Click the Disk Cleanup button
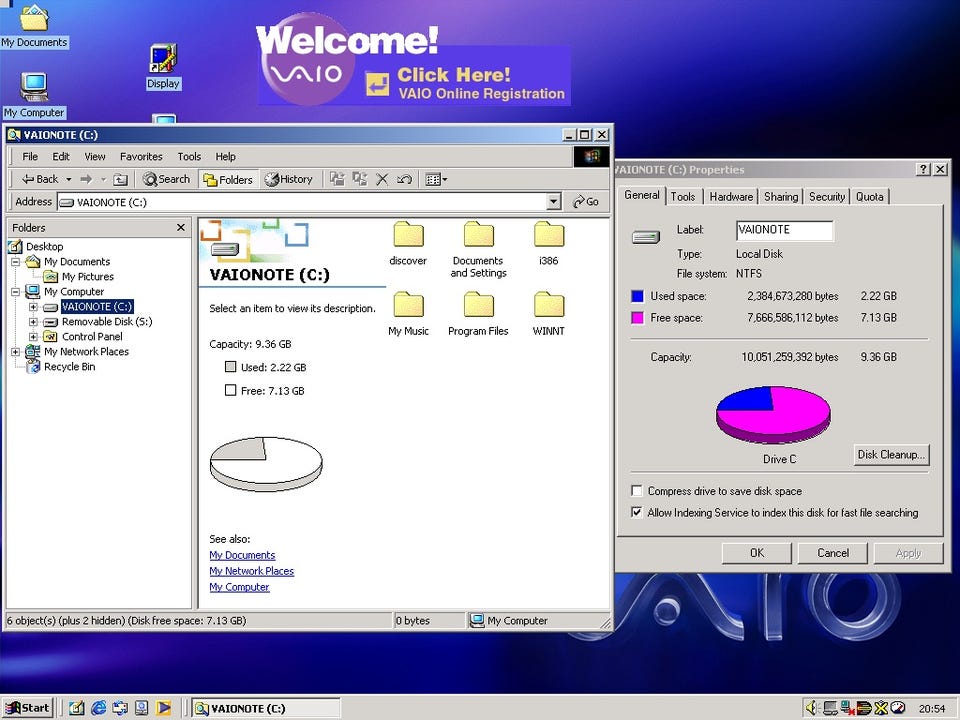Image resolution: width=960 pixels, height=720 pixels. [x=891, y=455]
